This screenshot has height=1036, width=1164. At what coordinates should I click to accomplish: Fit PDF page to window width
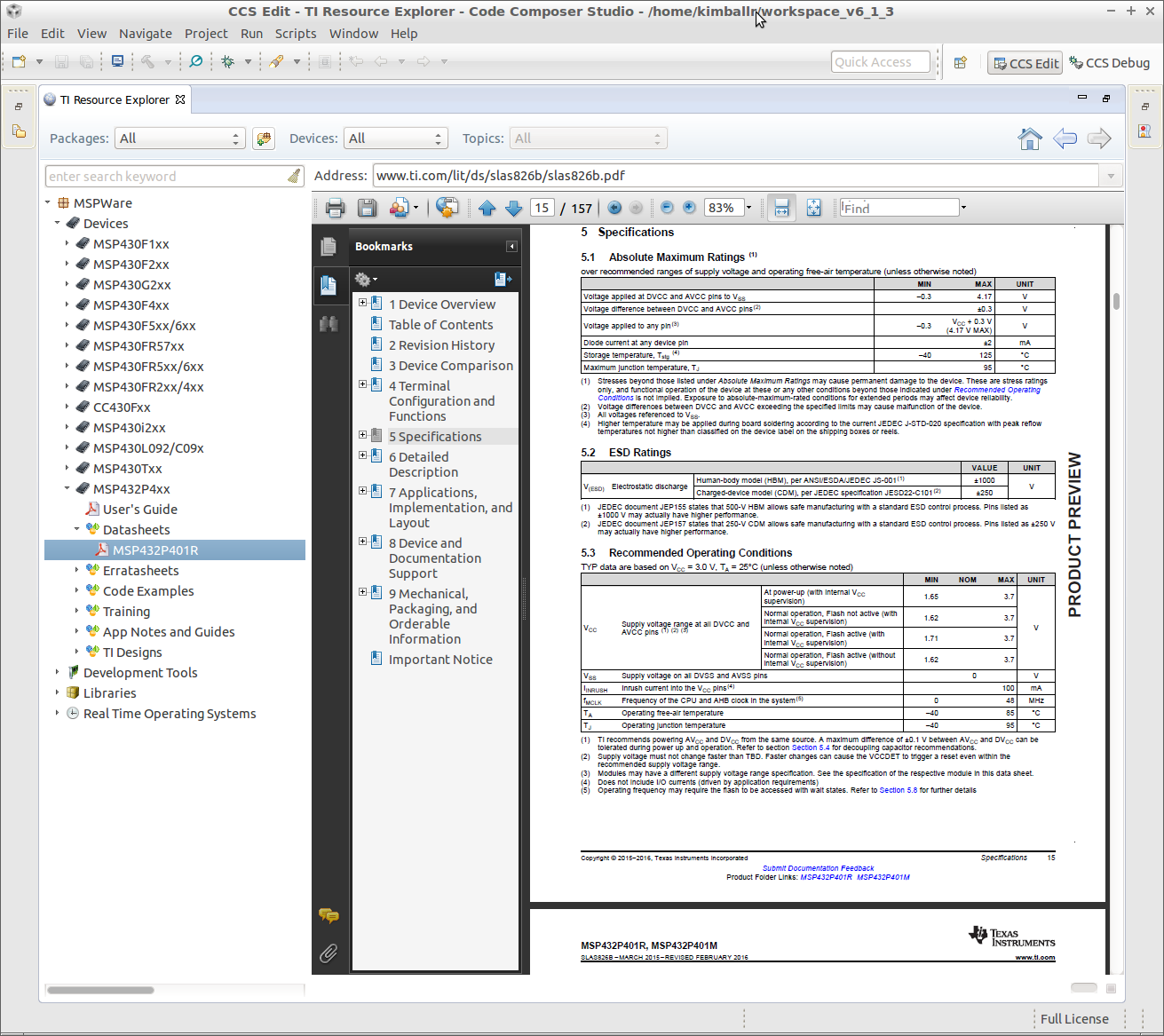coord(781,208)
